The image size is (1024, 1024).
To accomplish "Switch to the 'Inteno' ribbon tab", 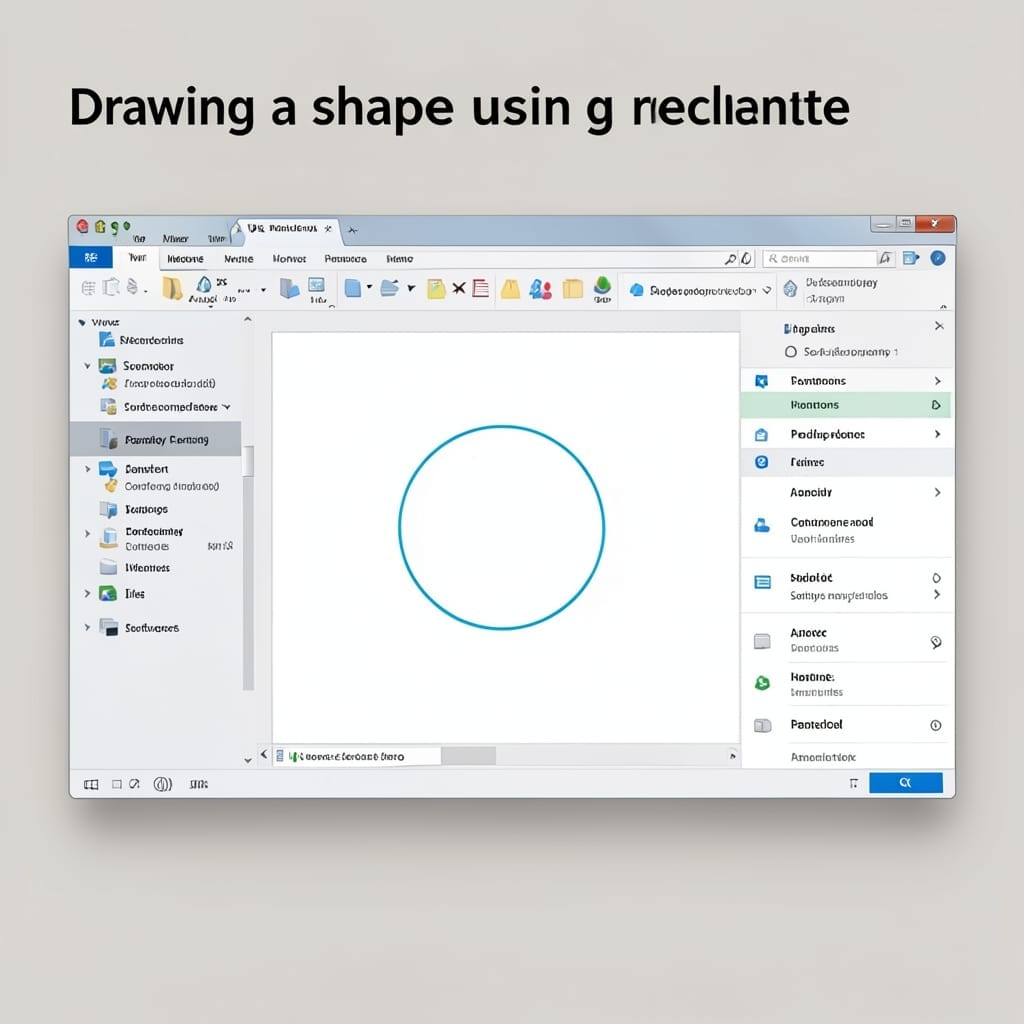I will coord(400,259).
